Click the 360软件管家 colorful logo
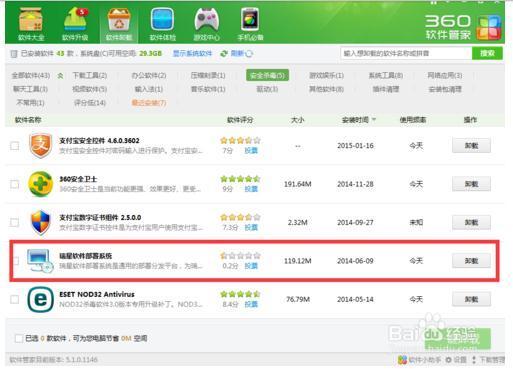Viewport: 513px width, 369px height. pos(489,28)
